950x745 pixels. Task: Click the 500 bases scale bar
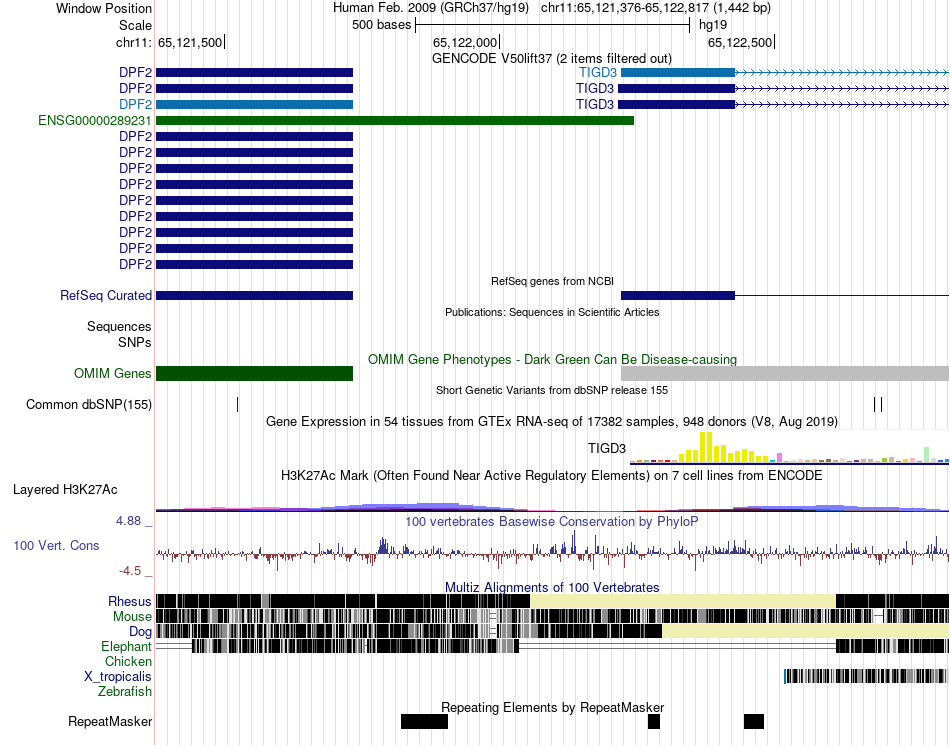click(553, 25)
